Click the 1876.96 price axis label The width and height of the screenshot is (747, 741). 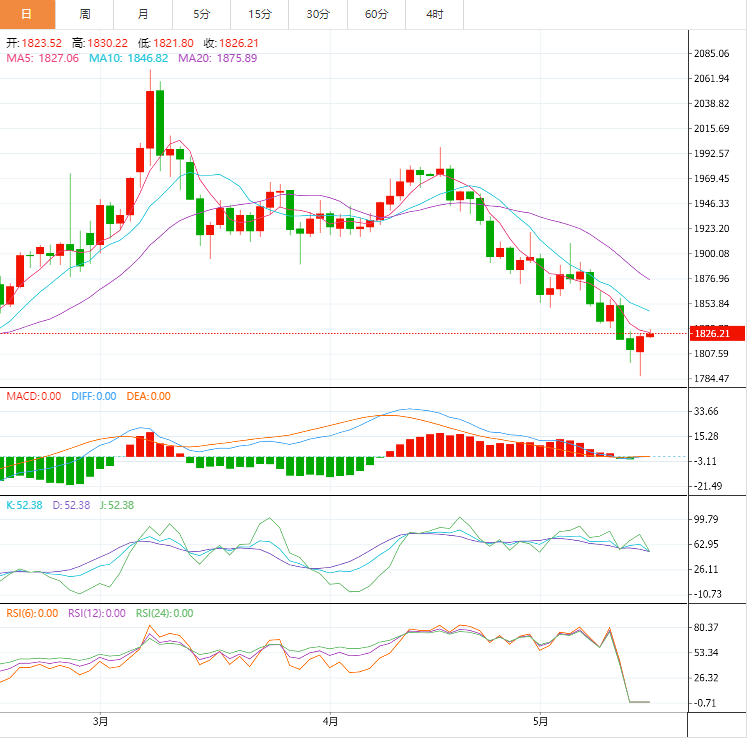pyautogui.click(x=712, y=279)
